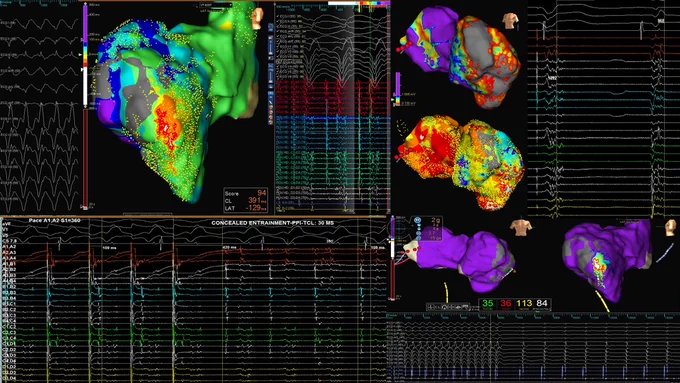
Task: Click the large blue round icon in the contact force panel
Action: (x=418, y=221)
